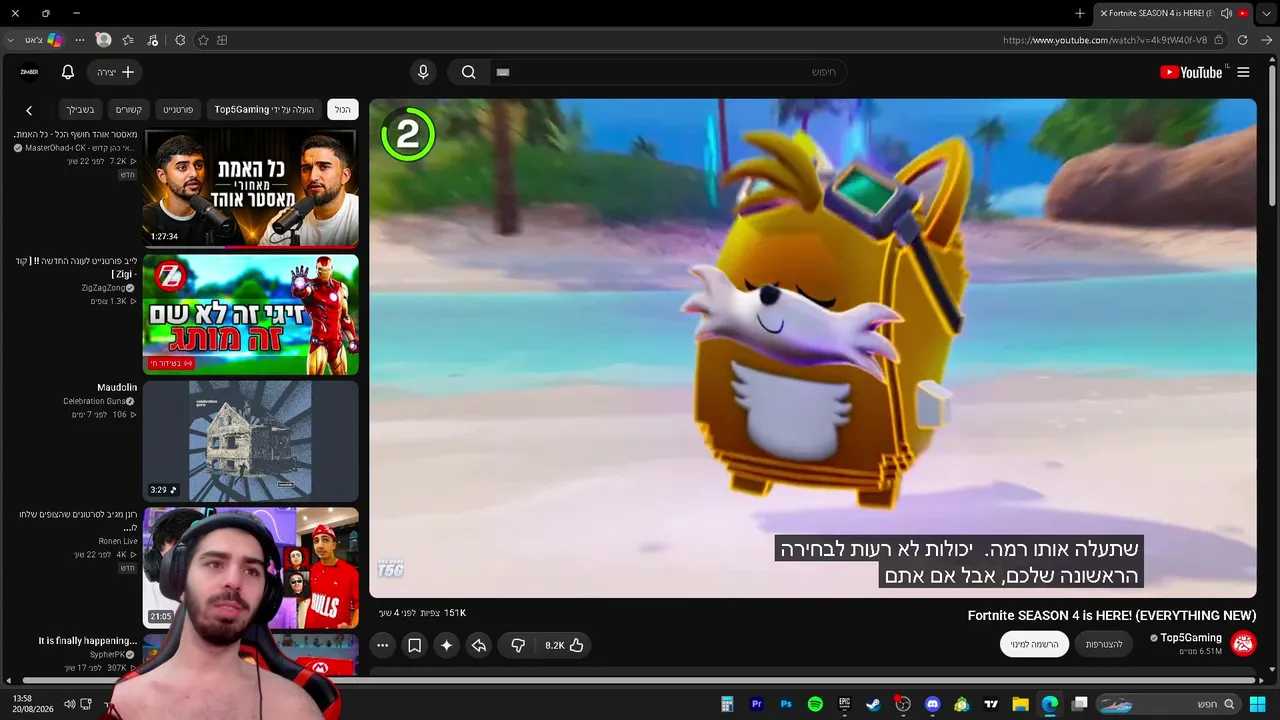Image resolution: width=1280 pixels, height=720 pixels.
Task: Show more filter chips with the arrow
Action: [x=29, y=110]
